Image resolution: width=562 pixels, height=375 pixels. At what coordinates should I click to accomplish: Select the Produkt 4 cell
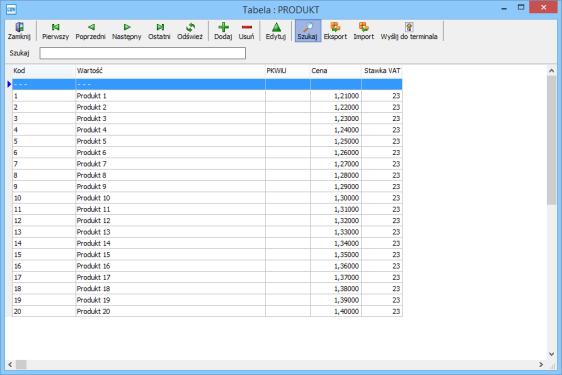click(x=170, y=130)
